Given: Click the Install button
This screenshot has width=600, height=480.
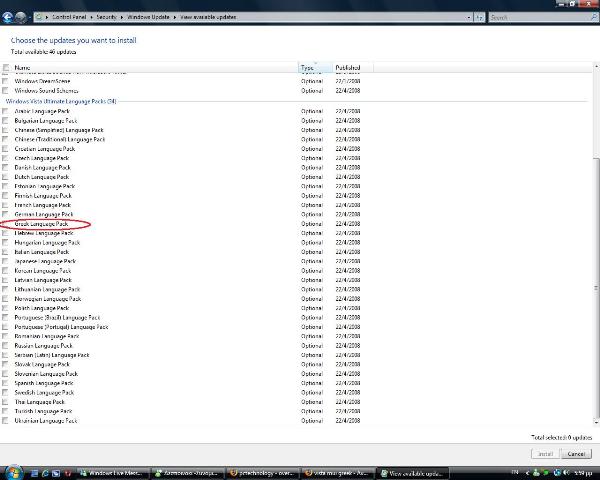Looking at the screenshot, I should coord(545,454).
